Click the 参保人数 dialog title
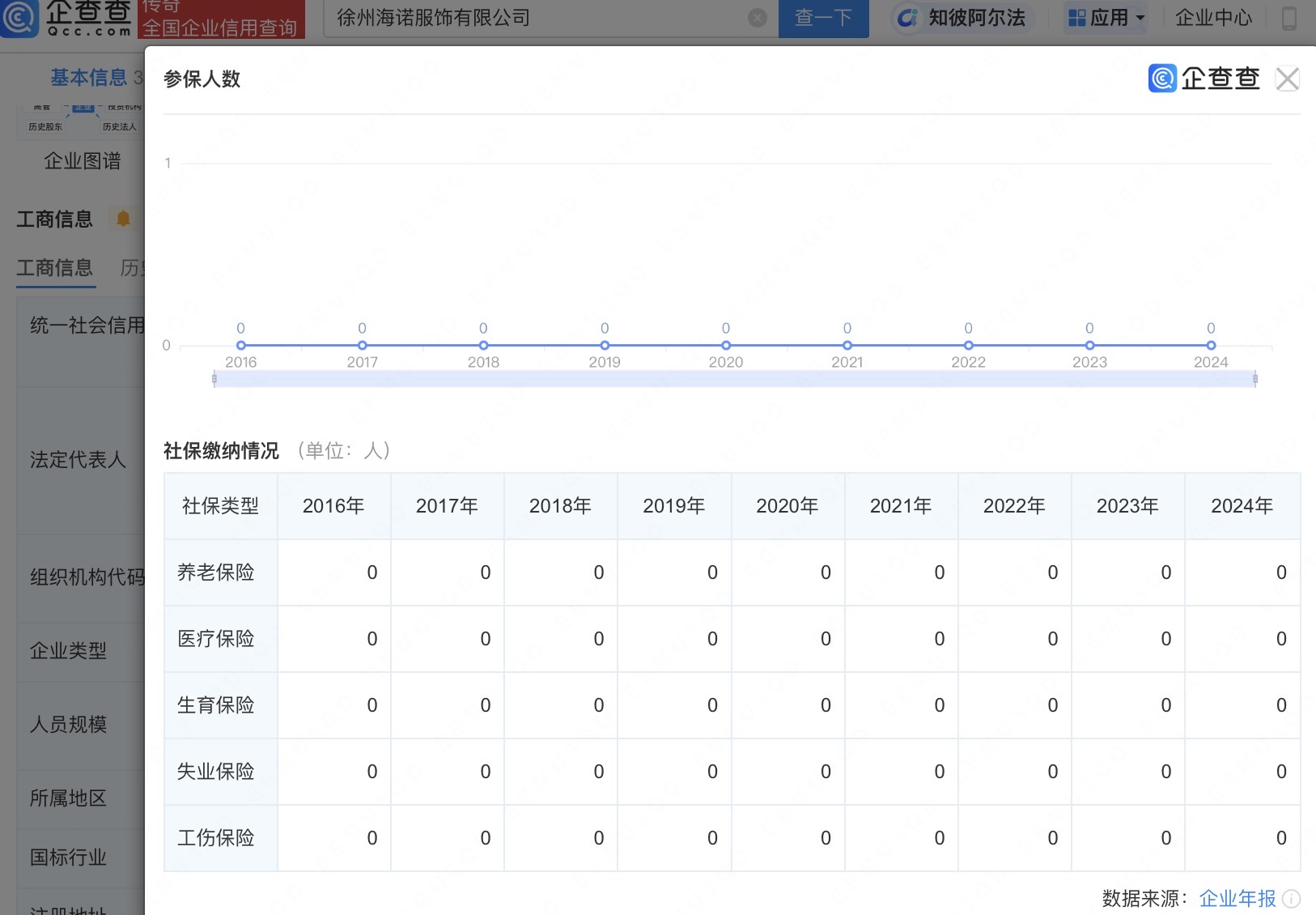 click(x=202, y=79)
